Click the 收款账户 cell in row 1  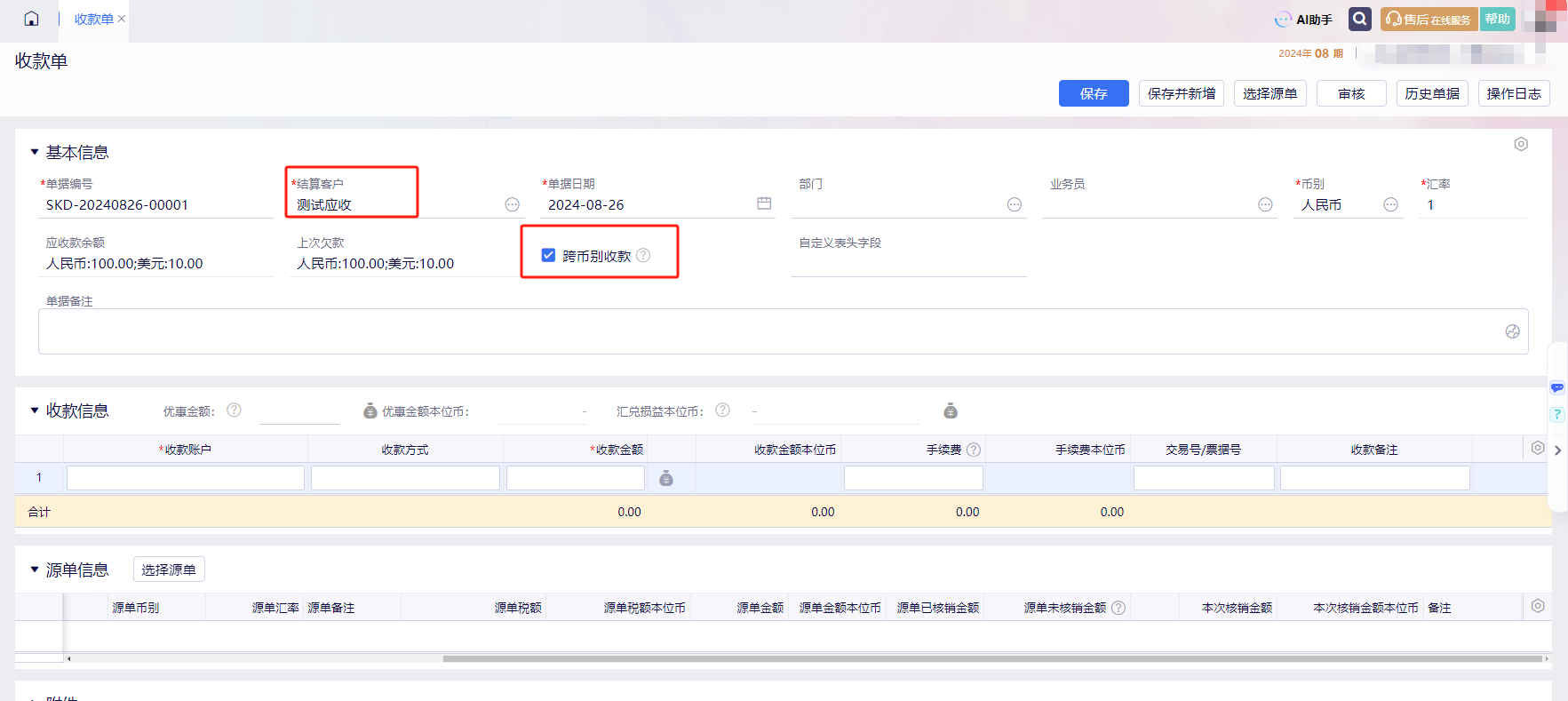[x=186, y=478]
